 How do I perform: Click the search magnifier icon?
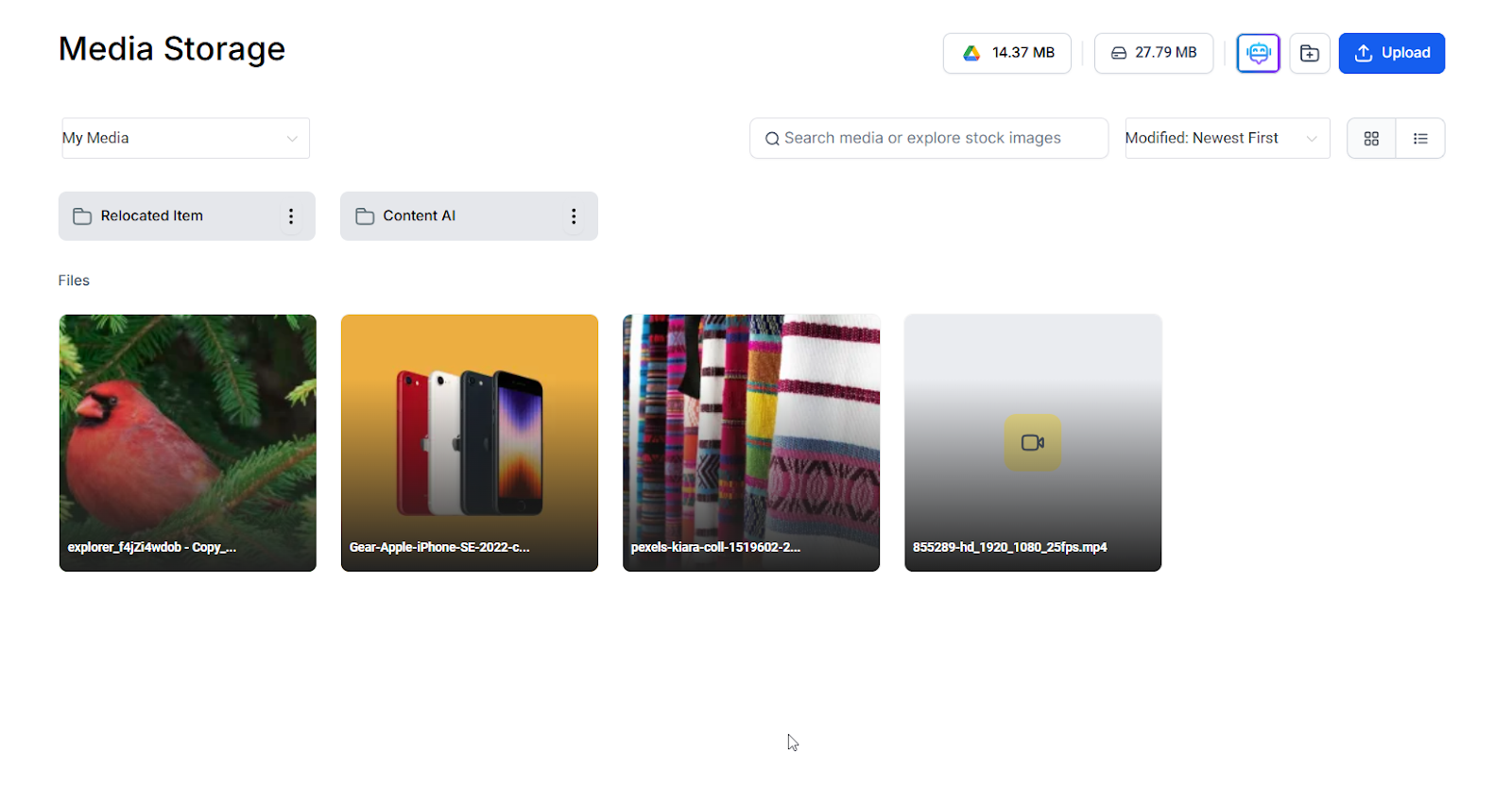[772, 139]
